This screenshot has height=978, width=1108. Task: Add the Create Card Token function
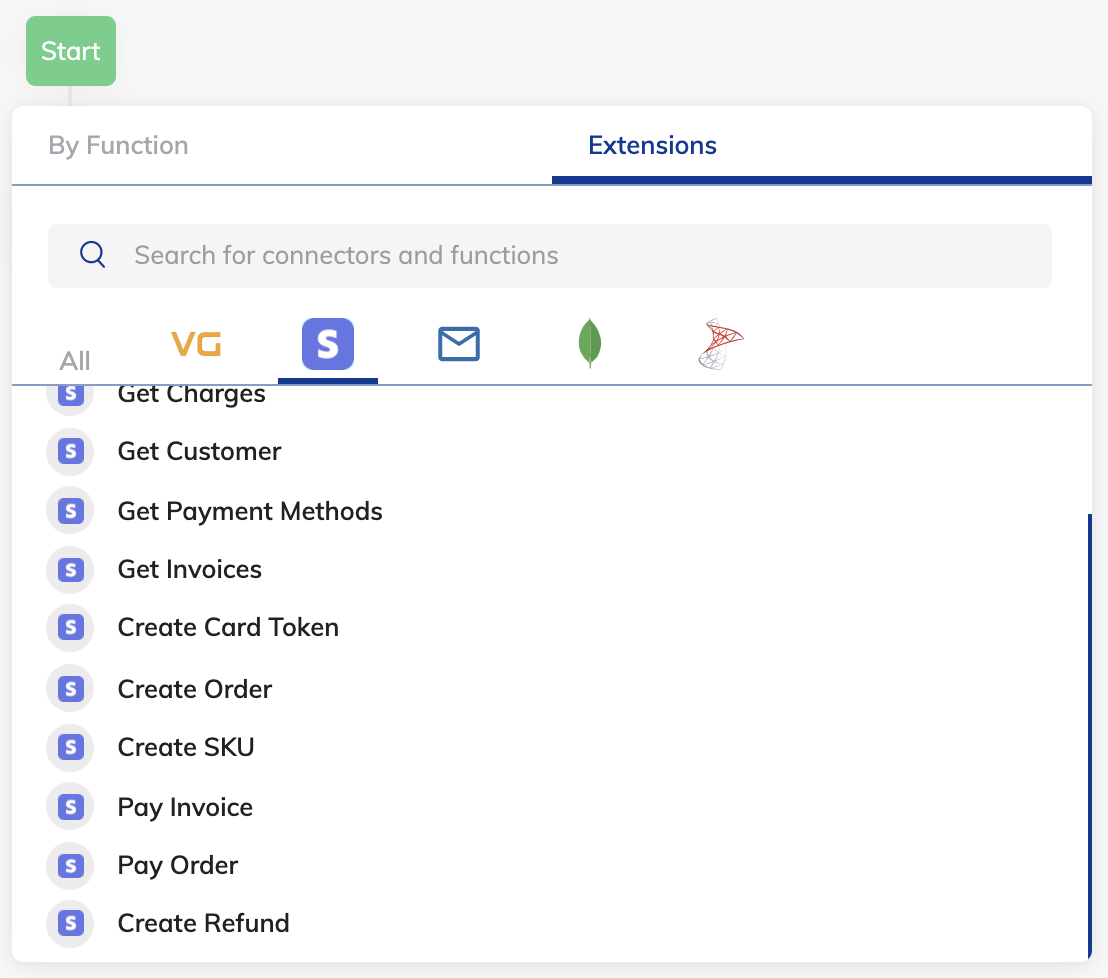tap(228, 628)
